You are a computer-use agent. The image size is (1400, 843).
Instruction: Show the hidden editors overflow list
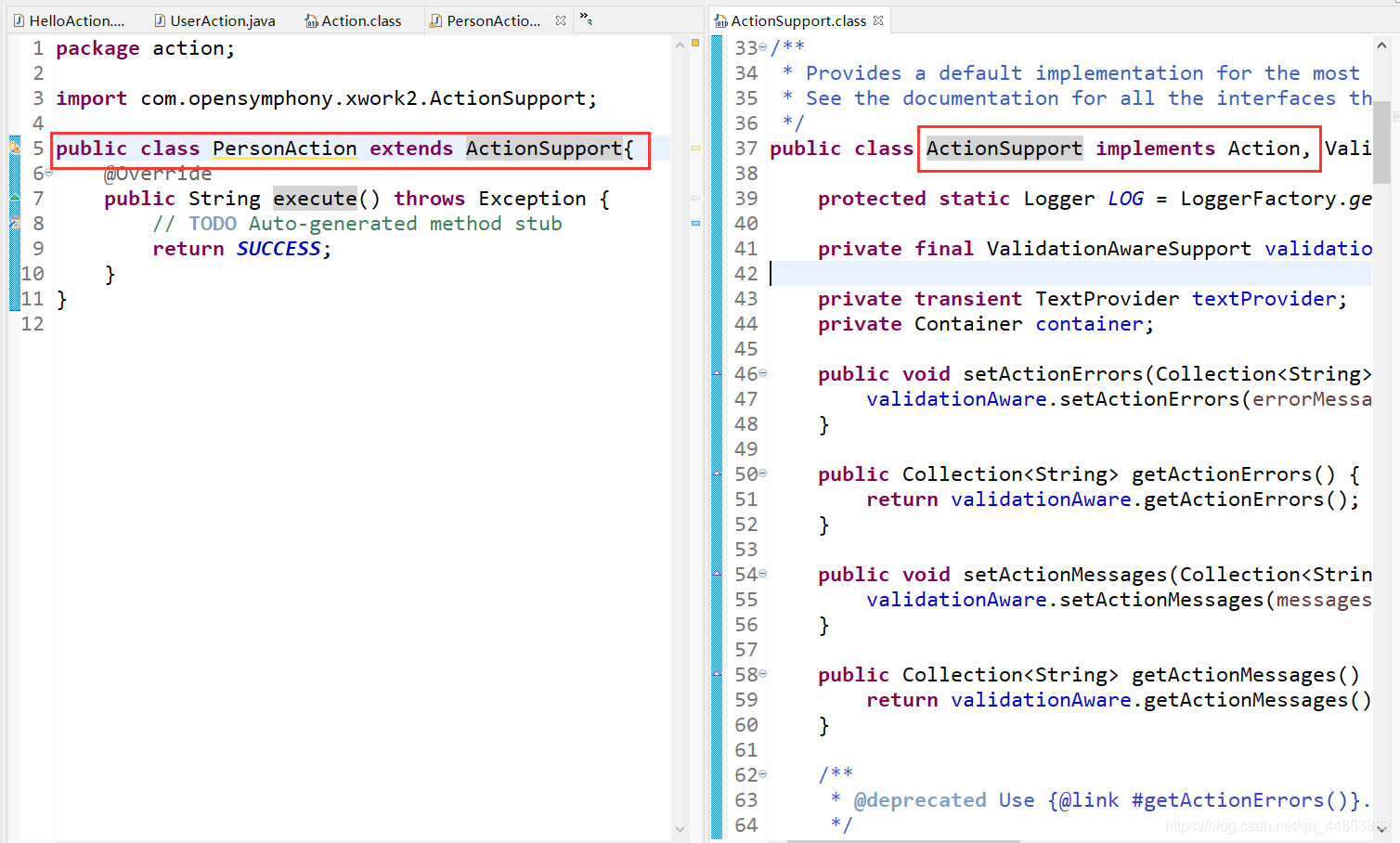click(586, 19)
